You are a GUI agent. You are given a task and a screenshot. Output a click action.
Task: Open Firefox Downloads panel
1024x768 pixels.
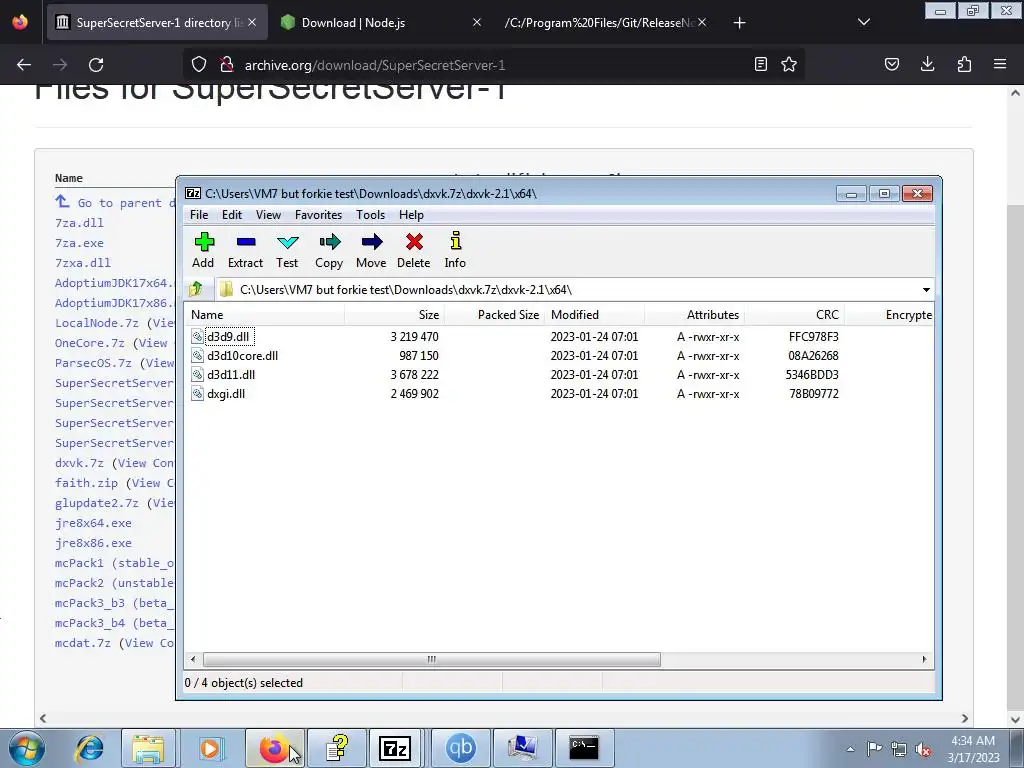[x=927, y=64]
